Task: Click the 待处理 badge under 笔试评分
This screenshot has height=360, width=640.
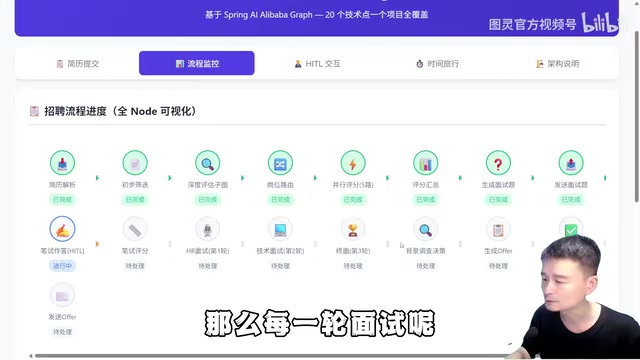Action: (135, 266)
